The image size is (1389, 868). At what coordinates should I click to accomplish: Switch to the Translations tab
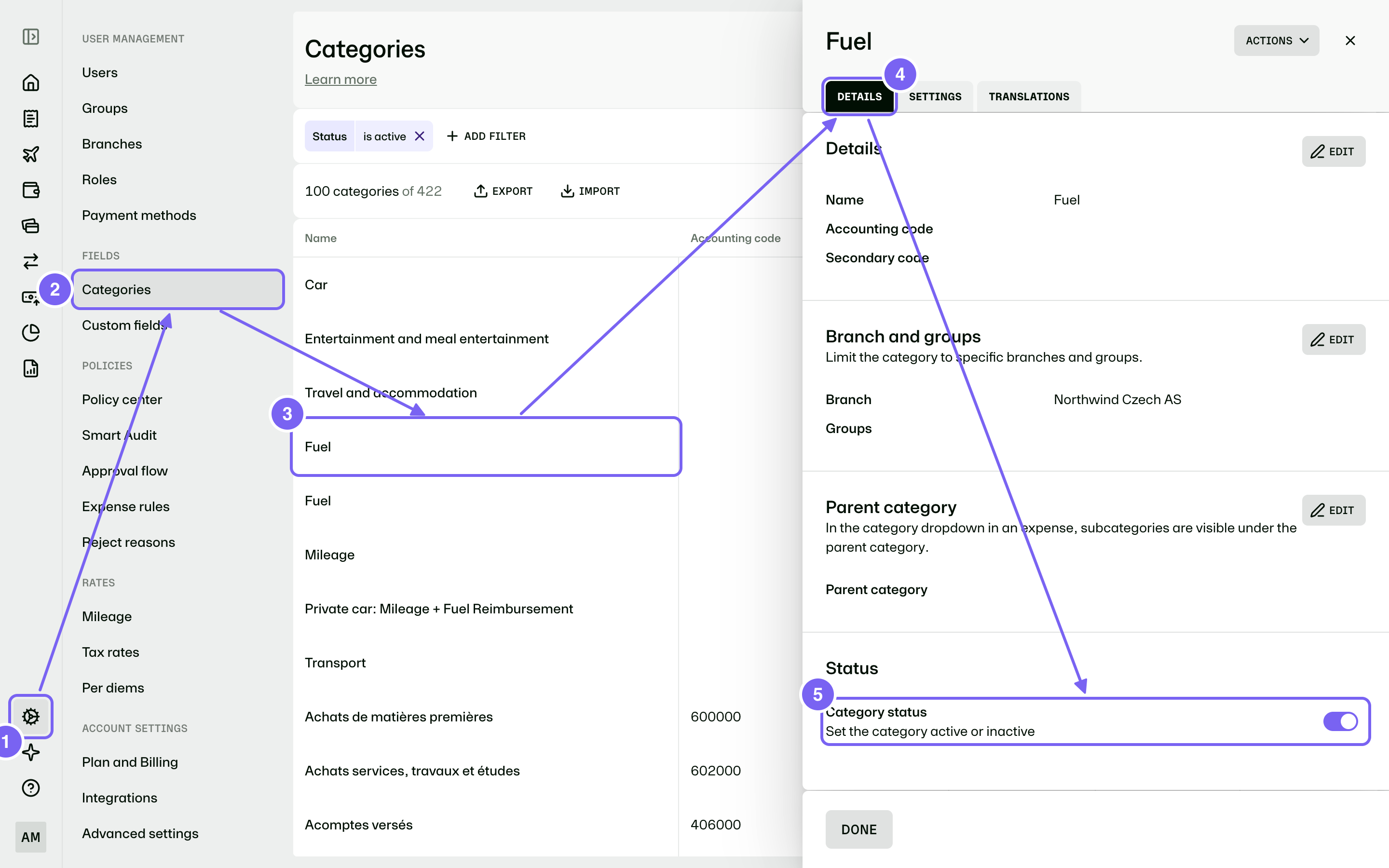(1029, 96)
